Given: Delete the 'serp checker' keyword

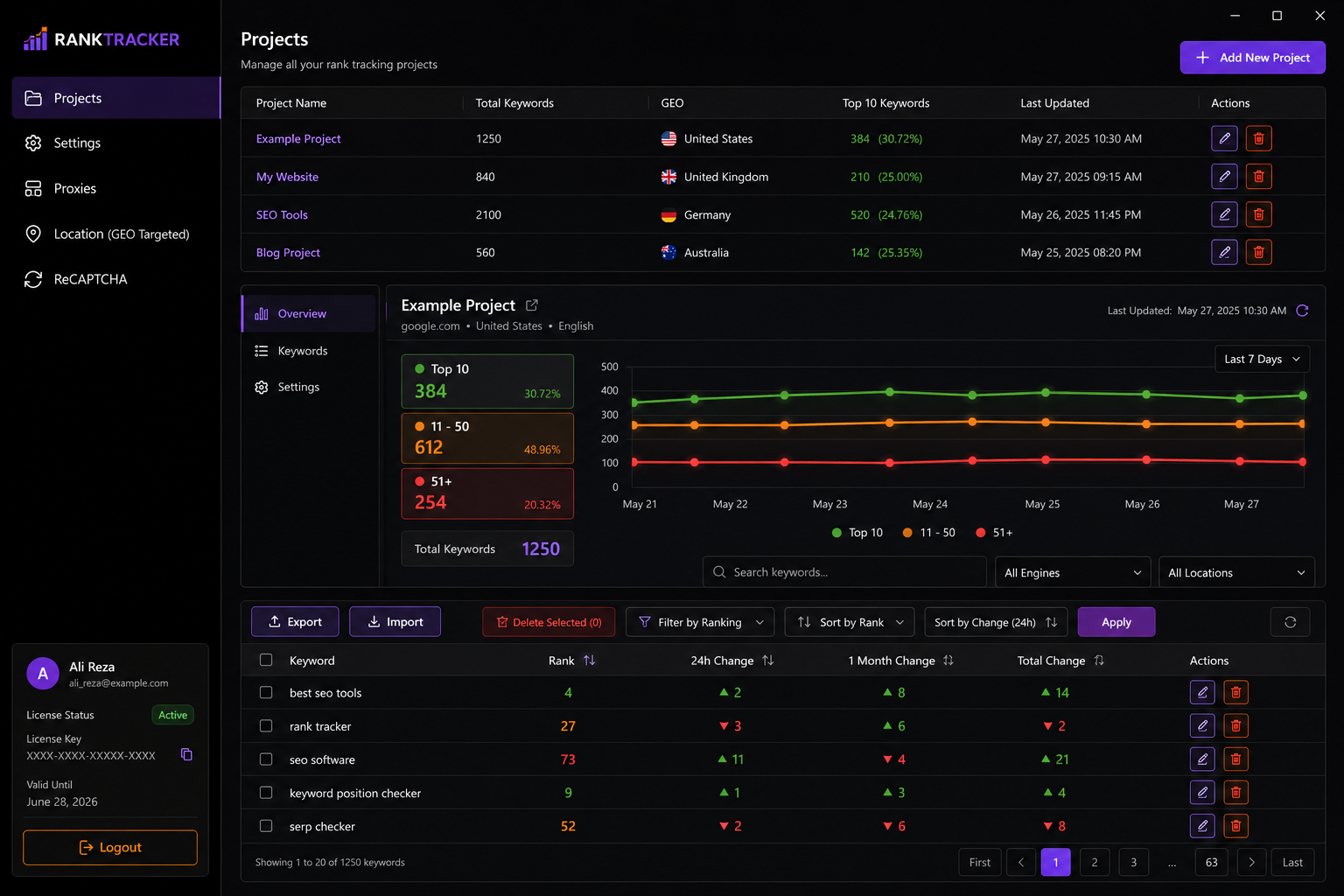Looking at the screenshot, I should pyautogui.click(x=1235, y=825).
